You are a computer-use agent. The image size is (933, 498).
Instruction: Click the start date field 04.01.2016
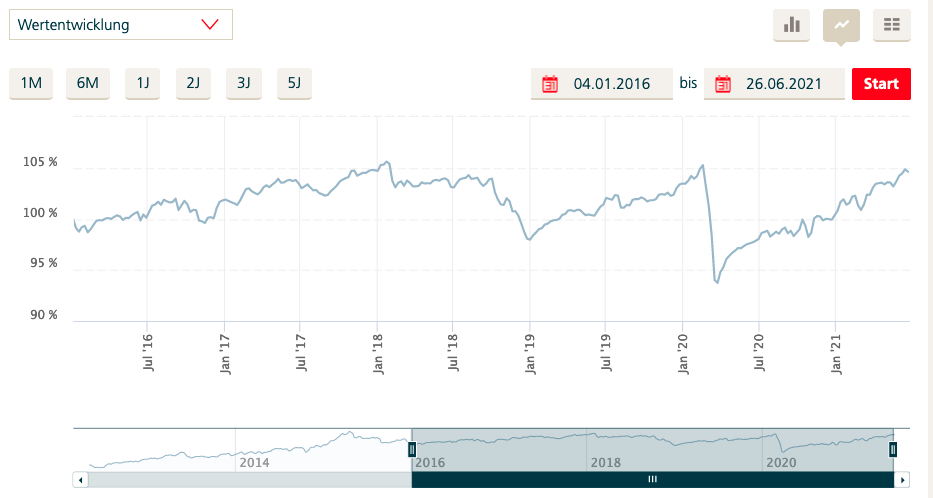click(x=610, y=84)
